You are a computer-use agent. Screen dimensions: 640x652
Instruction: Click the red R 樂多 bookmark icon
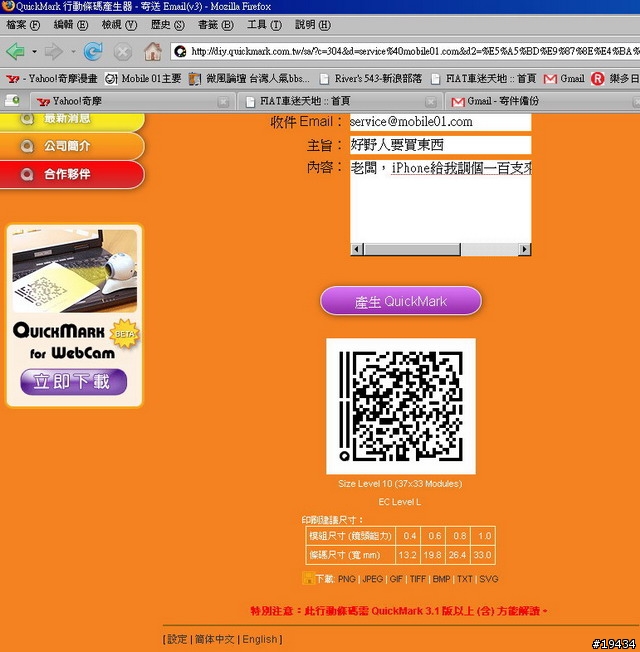click(598, 78)
